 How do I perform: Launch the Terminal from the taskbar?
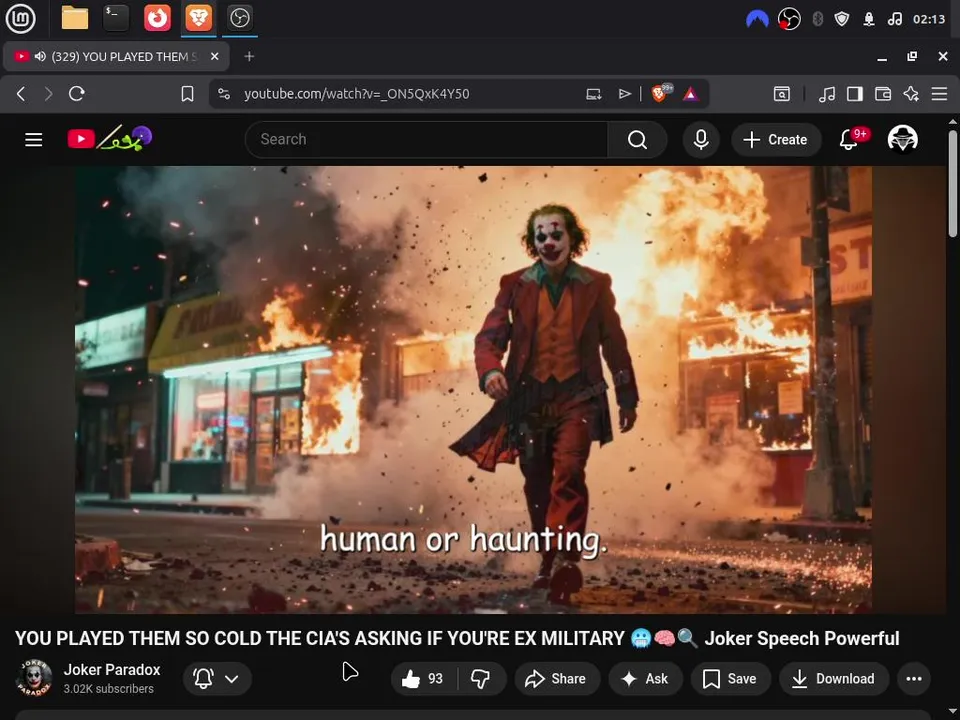(x=116, y=18)
